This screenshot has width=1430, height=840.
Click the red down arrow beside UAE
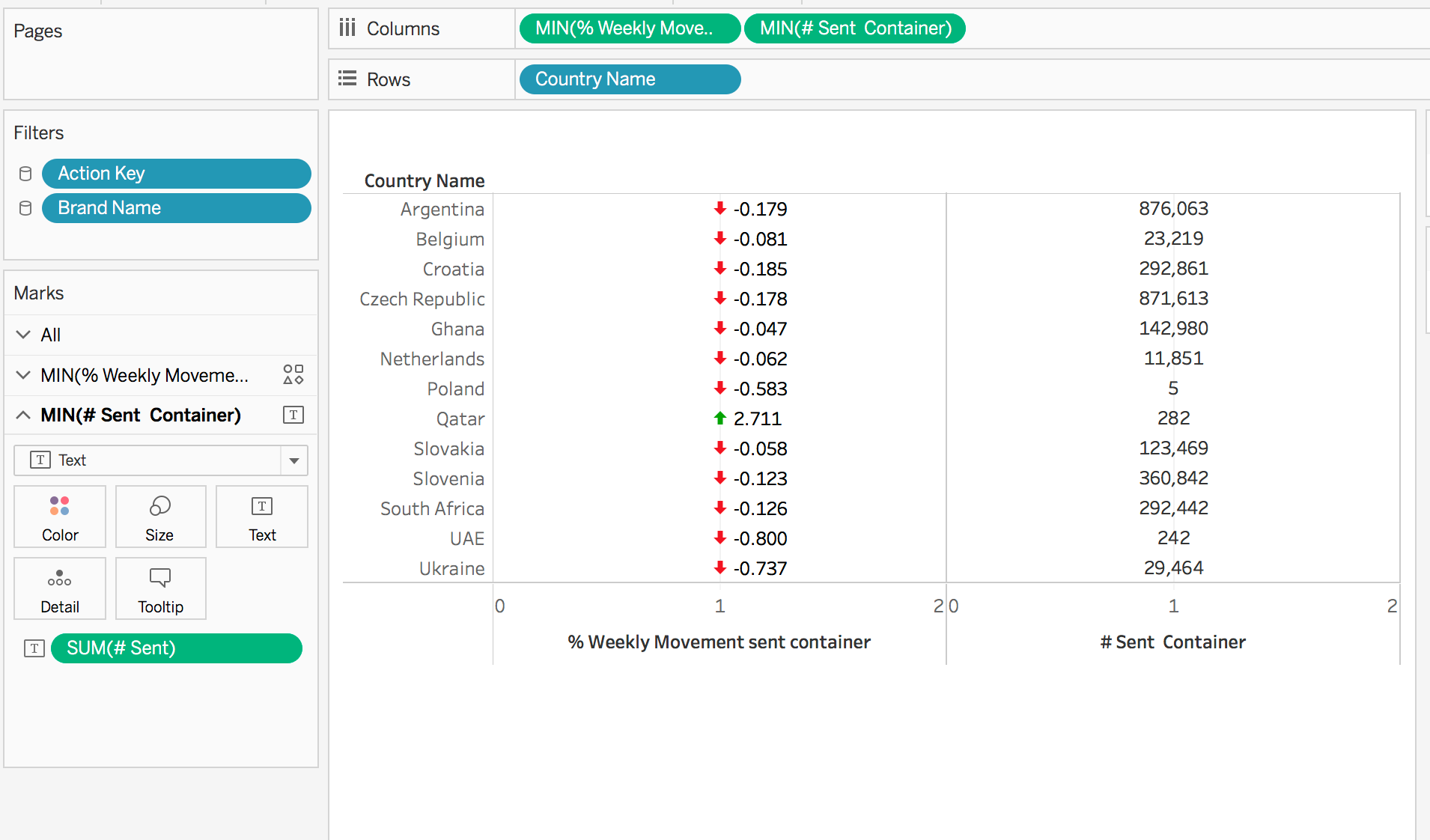[719, 538]
